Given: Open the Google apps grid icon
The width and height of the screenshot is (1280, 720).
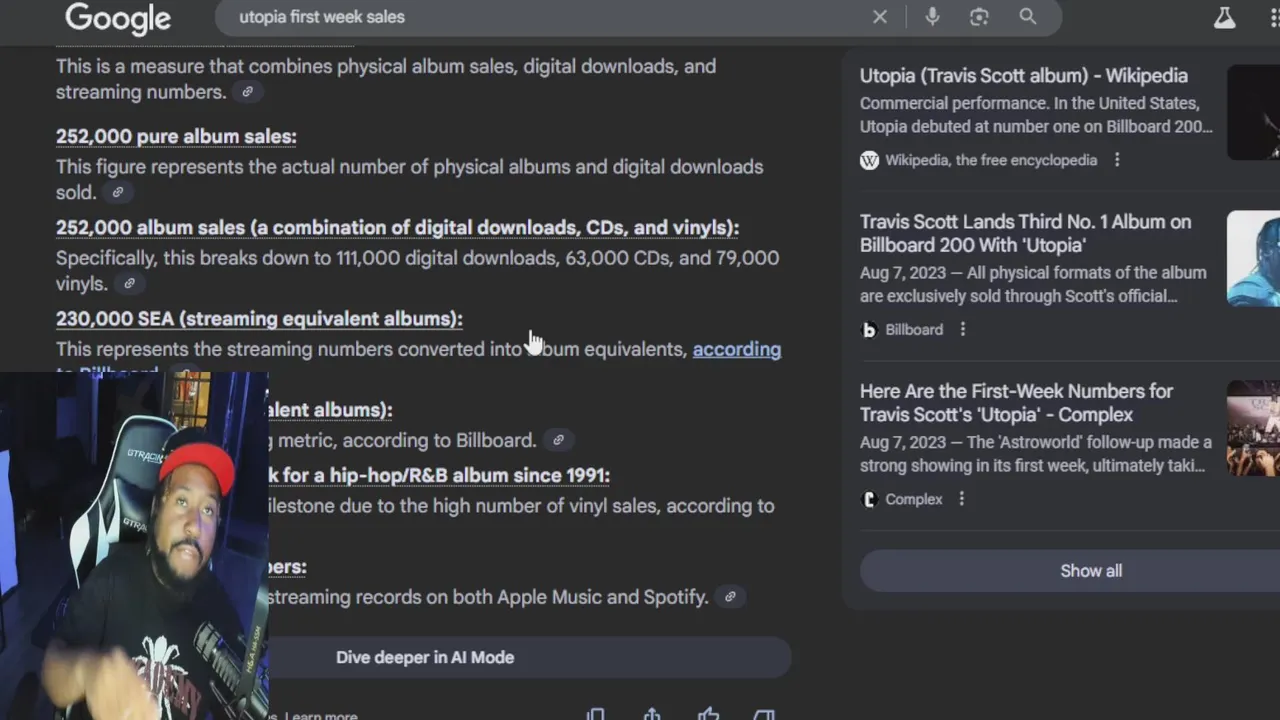Looking at the screenshot, I should pyautogui.click(x=1274, y=18).
